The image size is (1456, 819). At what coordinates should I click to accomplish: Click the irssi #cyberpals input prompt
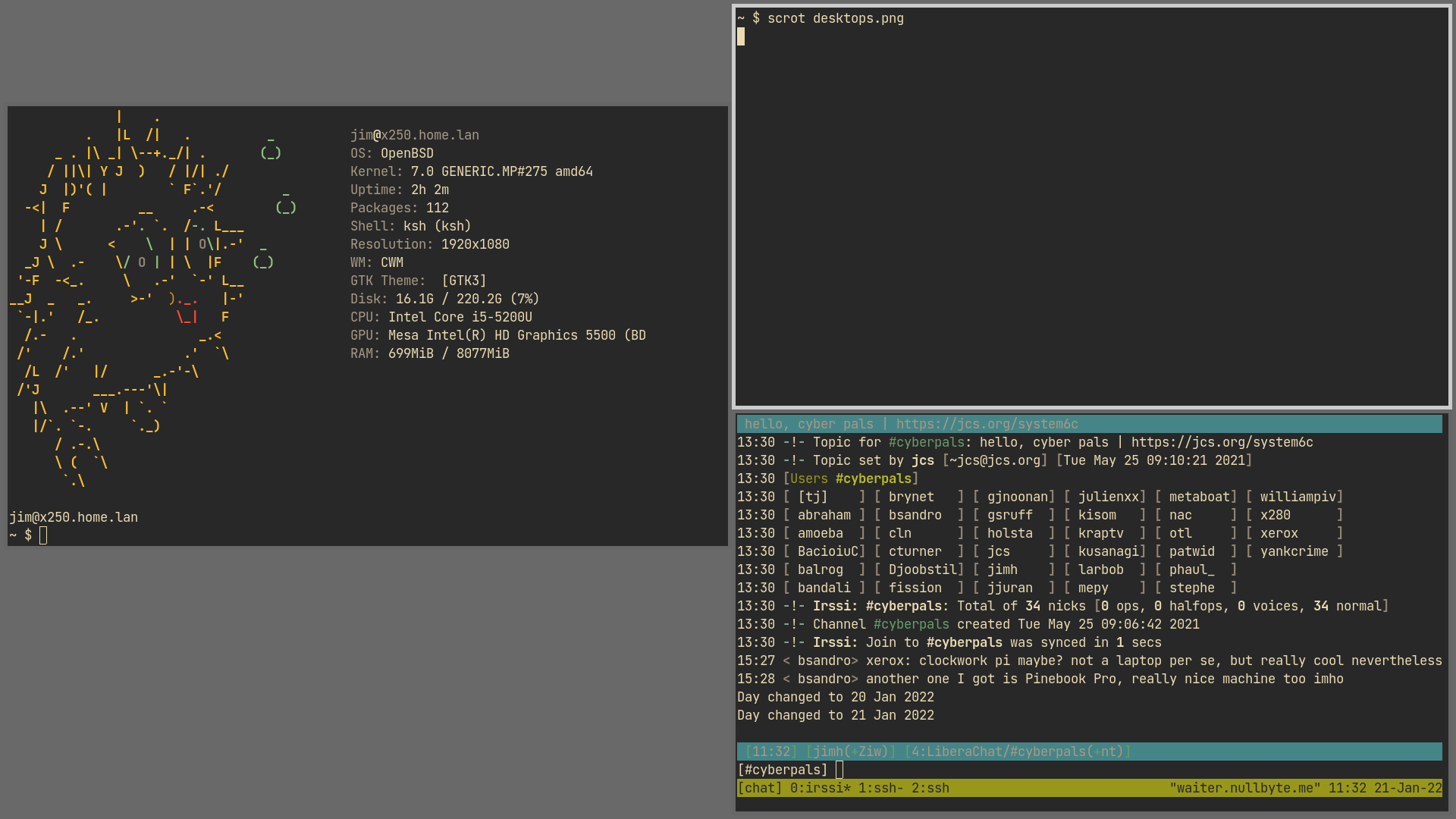click(x=783, y=770)
